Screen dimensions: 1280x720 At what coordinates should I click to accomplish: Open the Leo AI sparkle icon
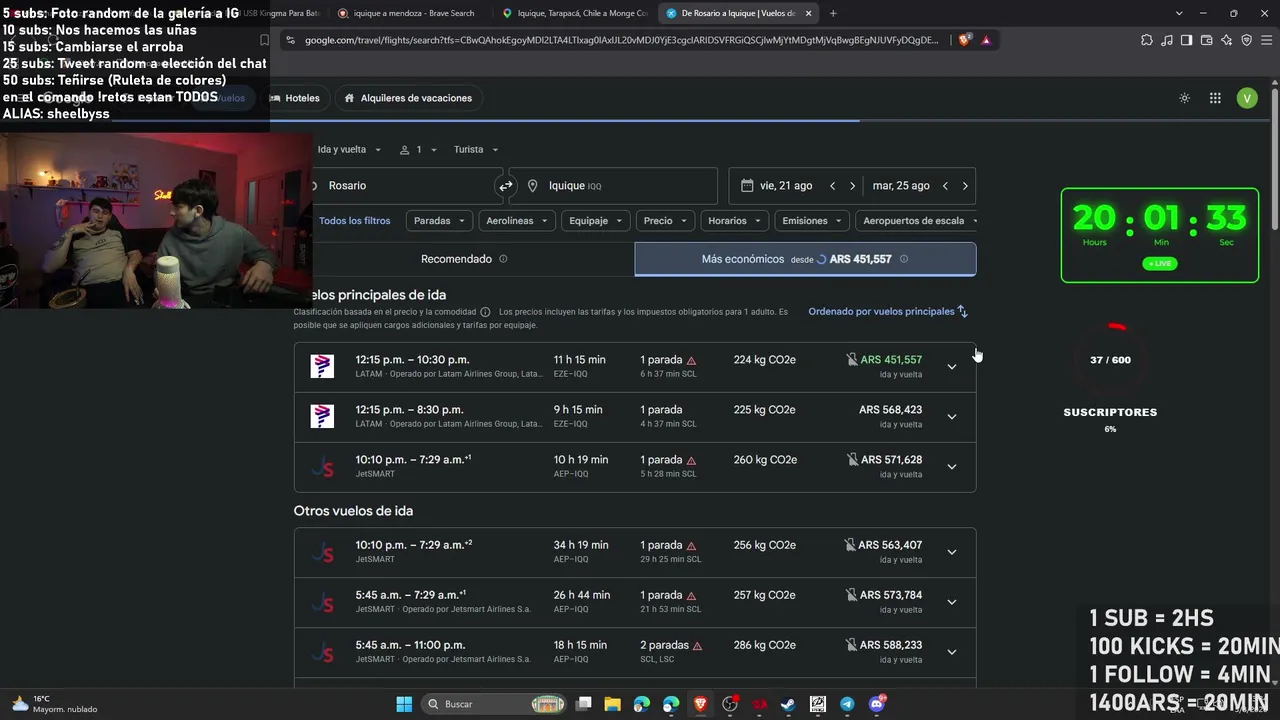pyautogui.click(x=1226, y=40)
